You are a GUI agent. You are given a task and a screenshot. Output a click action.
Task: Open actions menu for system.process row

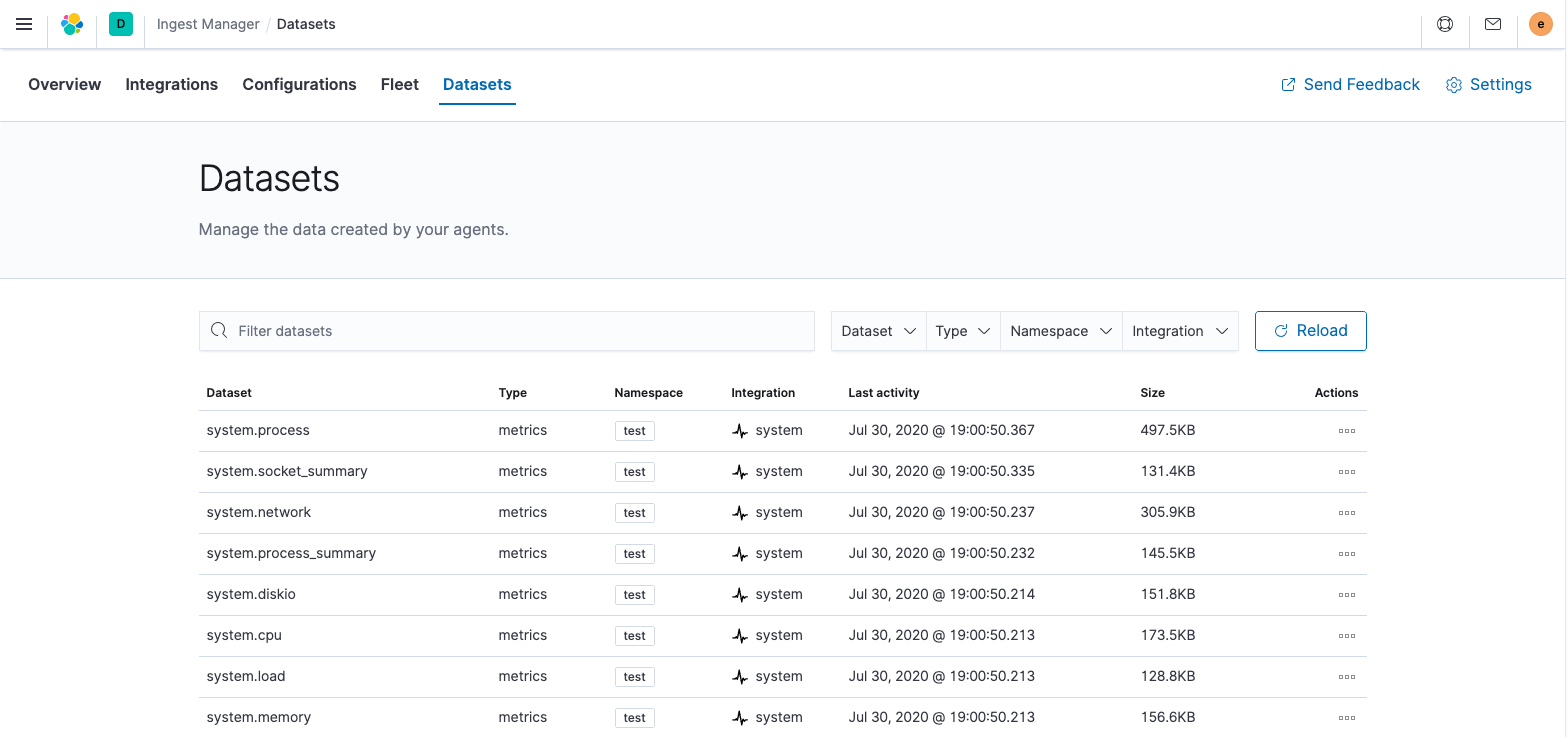point(1346,431)
